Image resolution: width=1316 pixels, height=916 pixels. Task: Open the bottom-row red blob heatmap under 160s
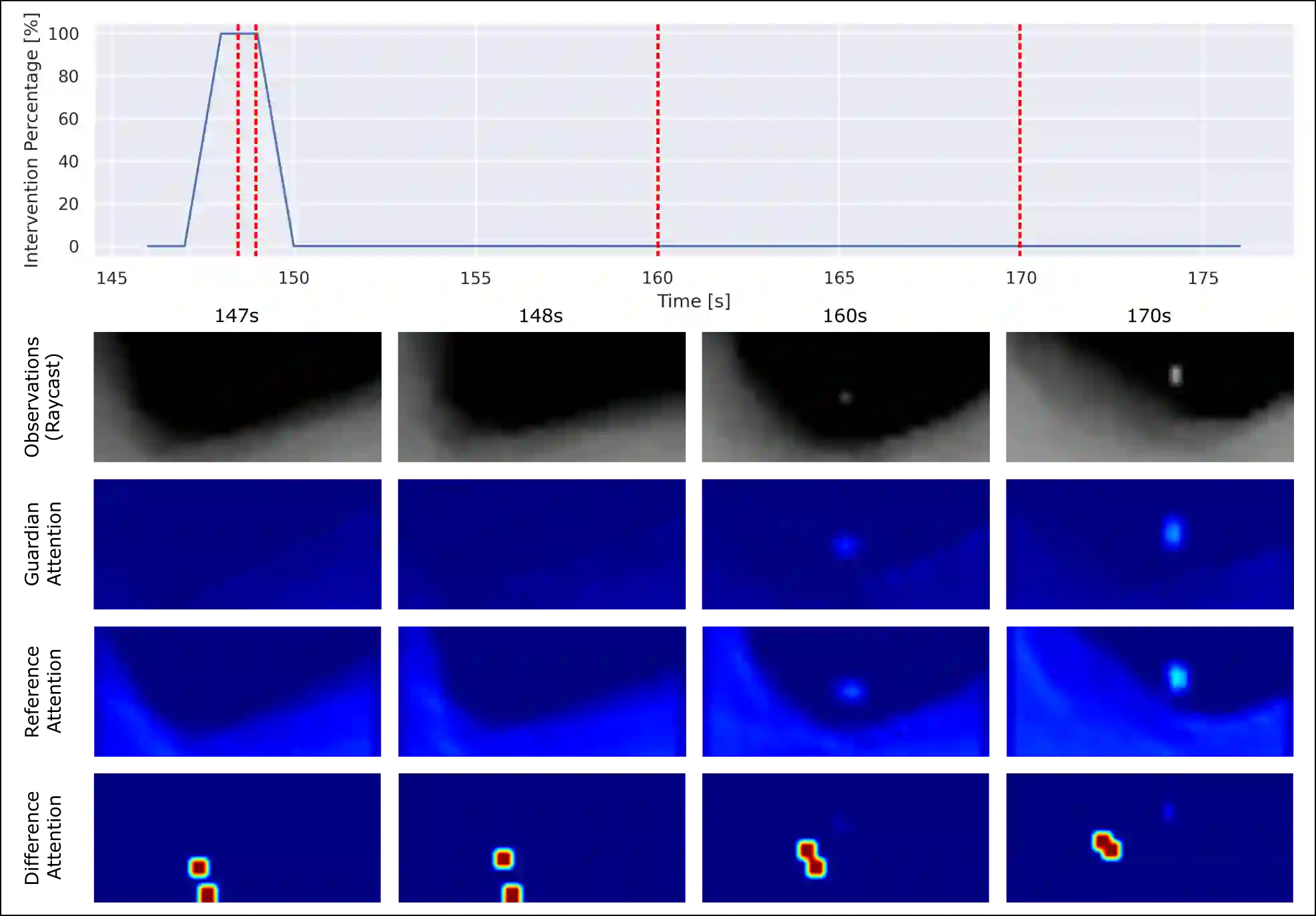pyautogui.click(x=845, y=838)
